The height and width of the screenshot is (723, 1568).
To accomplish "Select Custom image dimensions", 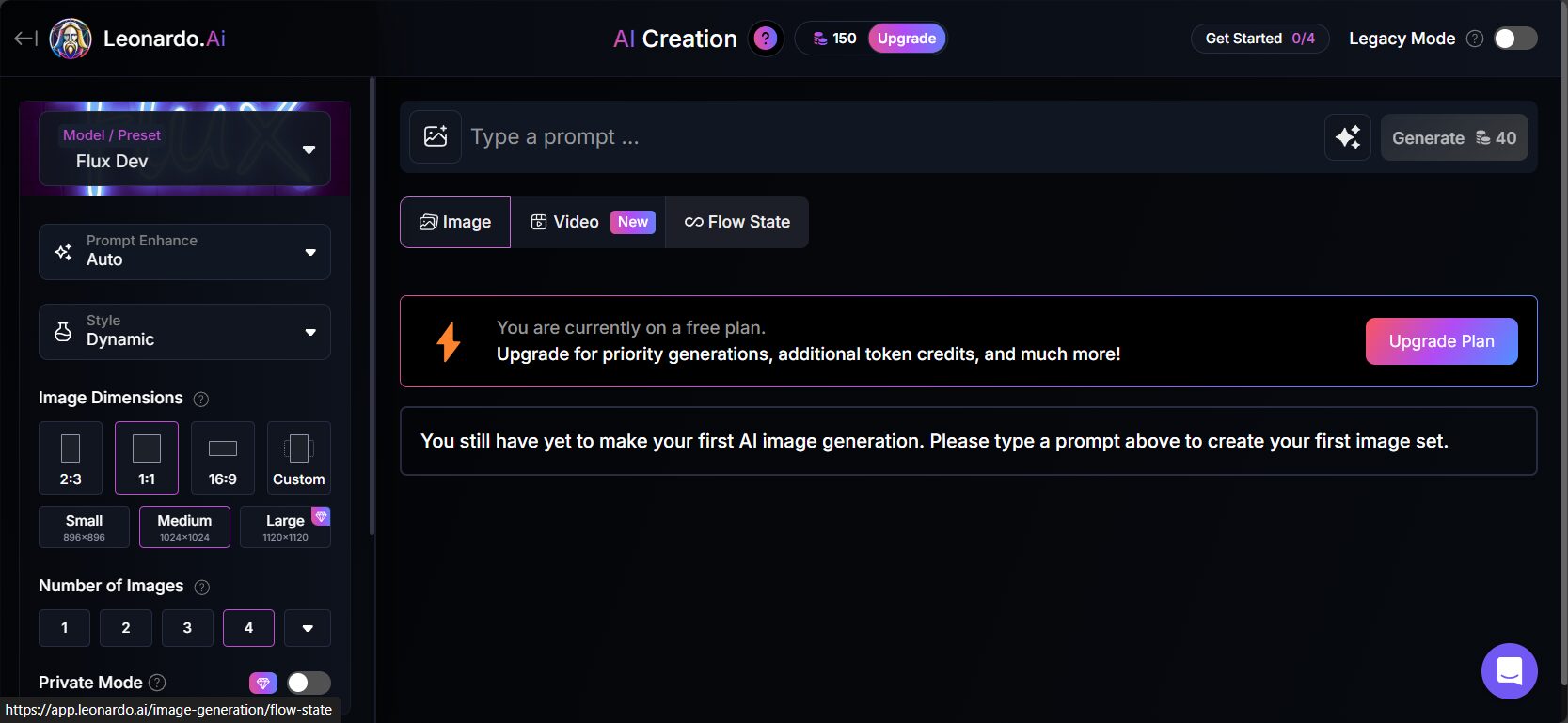I will (299, 458).
